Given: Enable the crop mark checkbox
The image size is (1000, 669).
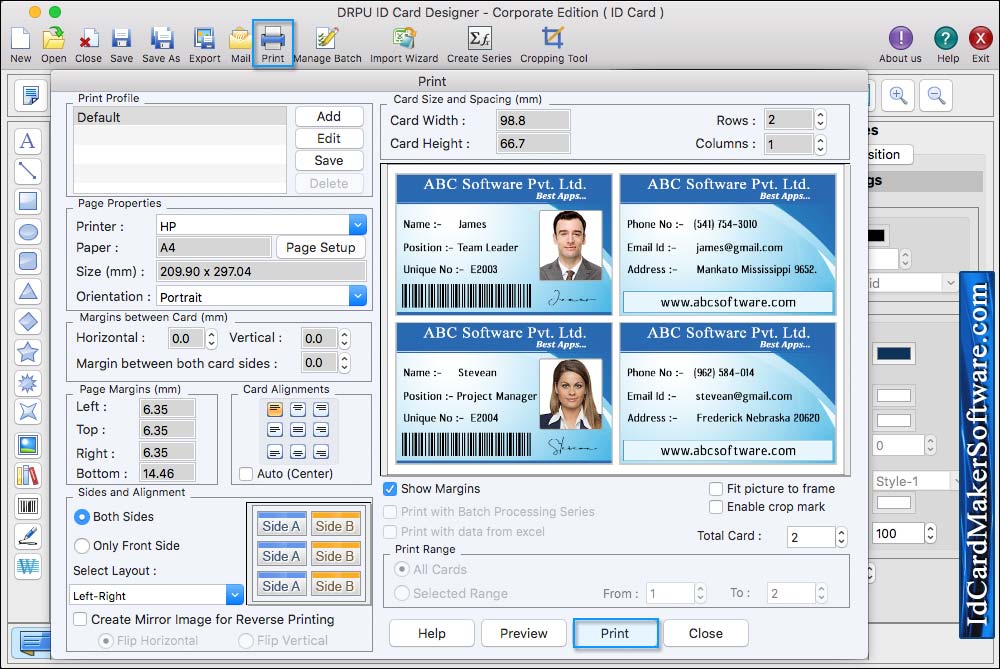Looking at the screenshot, I should point(716,507).
